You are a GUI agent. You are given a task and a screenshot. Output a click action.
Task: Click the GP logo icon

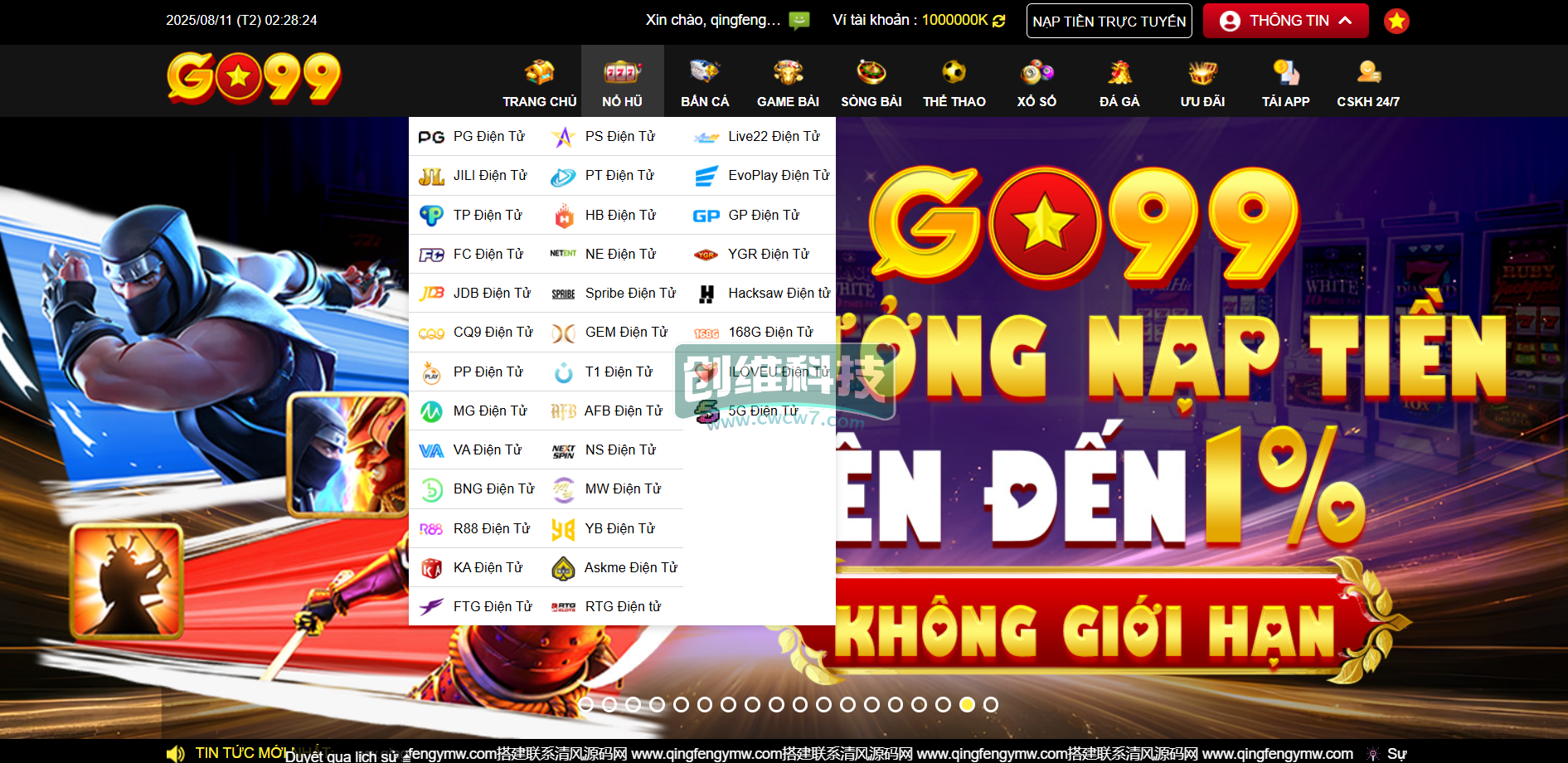tap(706, 216)
